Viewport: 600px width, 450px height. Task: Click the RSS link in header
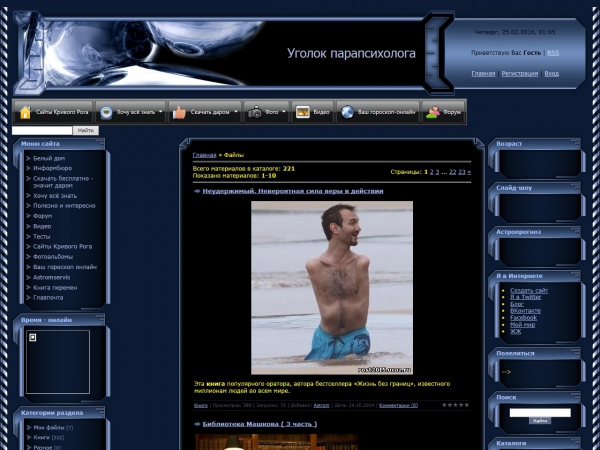click(x=553, y=53)
